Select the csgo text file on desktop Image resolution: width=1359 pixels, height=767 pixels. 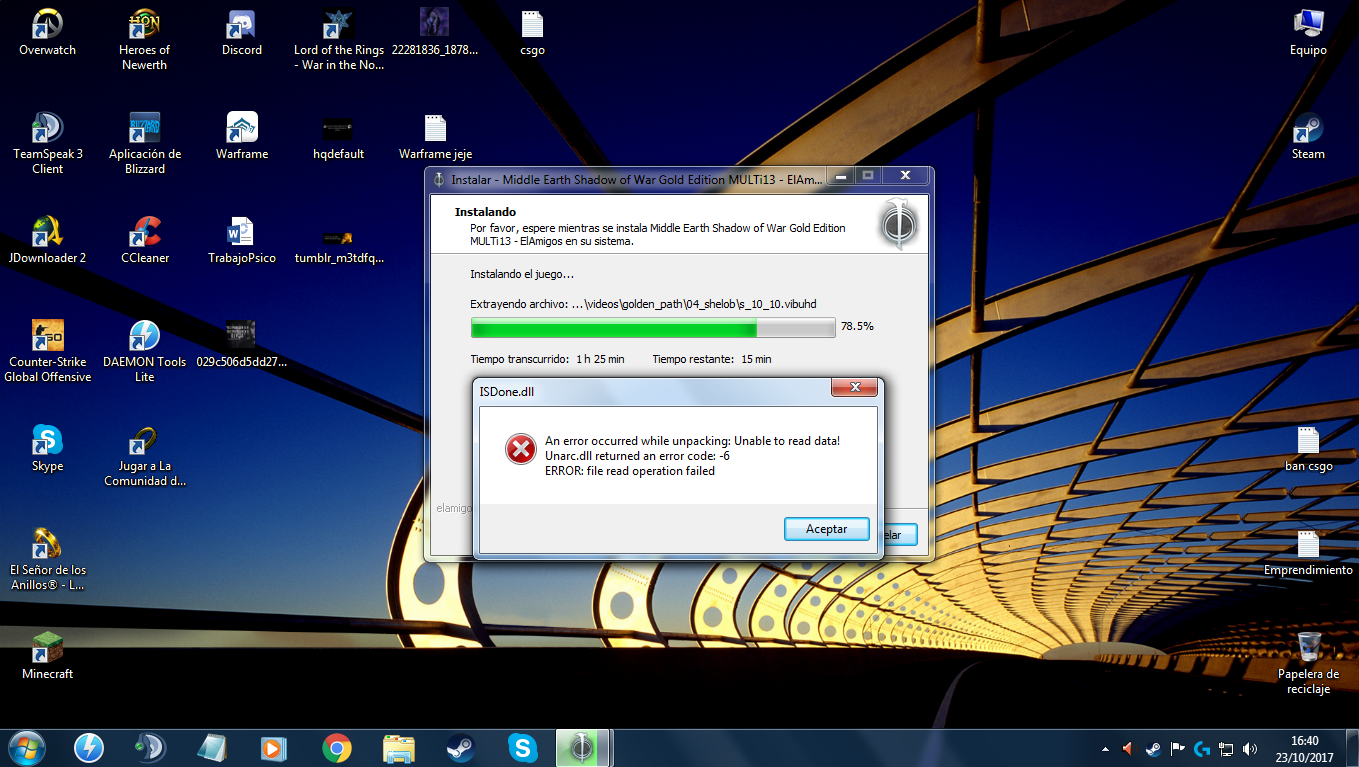point(533,33)
